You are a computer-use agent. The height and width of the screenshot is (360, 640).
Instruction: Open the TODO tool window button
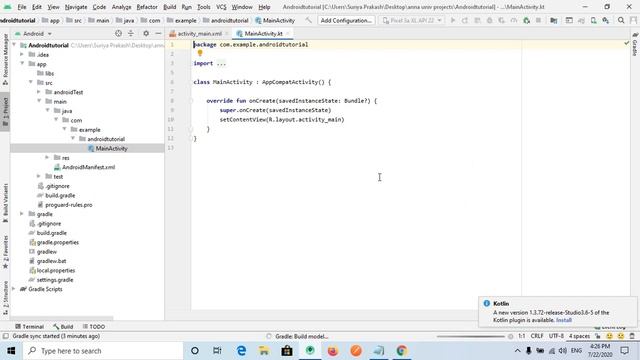(x=94, y=327)
